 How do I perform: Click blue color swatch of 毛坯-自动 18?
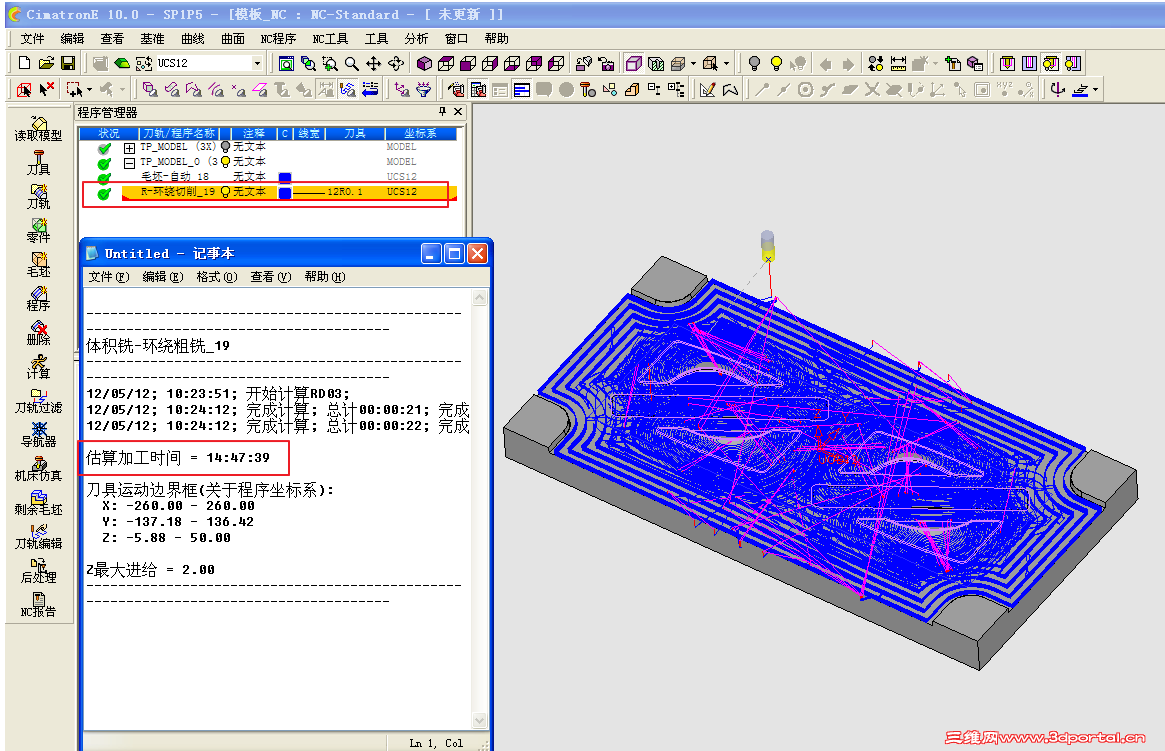pyautogui.click(x=285, y=178)
